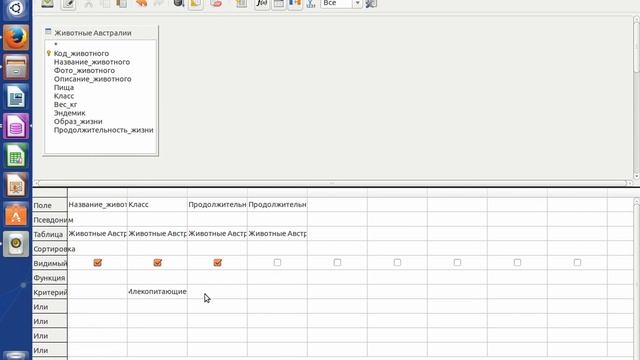
Task: Click horizontal scrollbar below the table pane
Action: [x=332, y=183]
